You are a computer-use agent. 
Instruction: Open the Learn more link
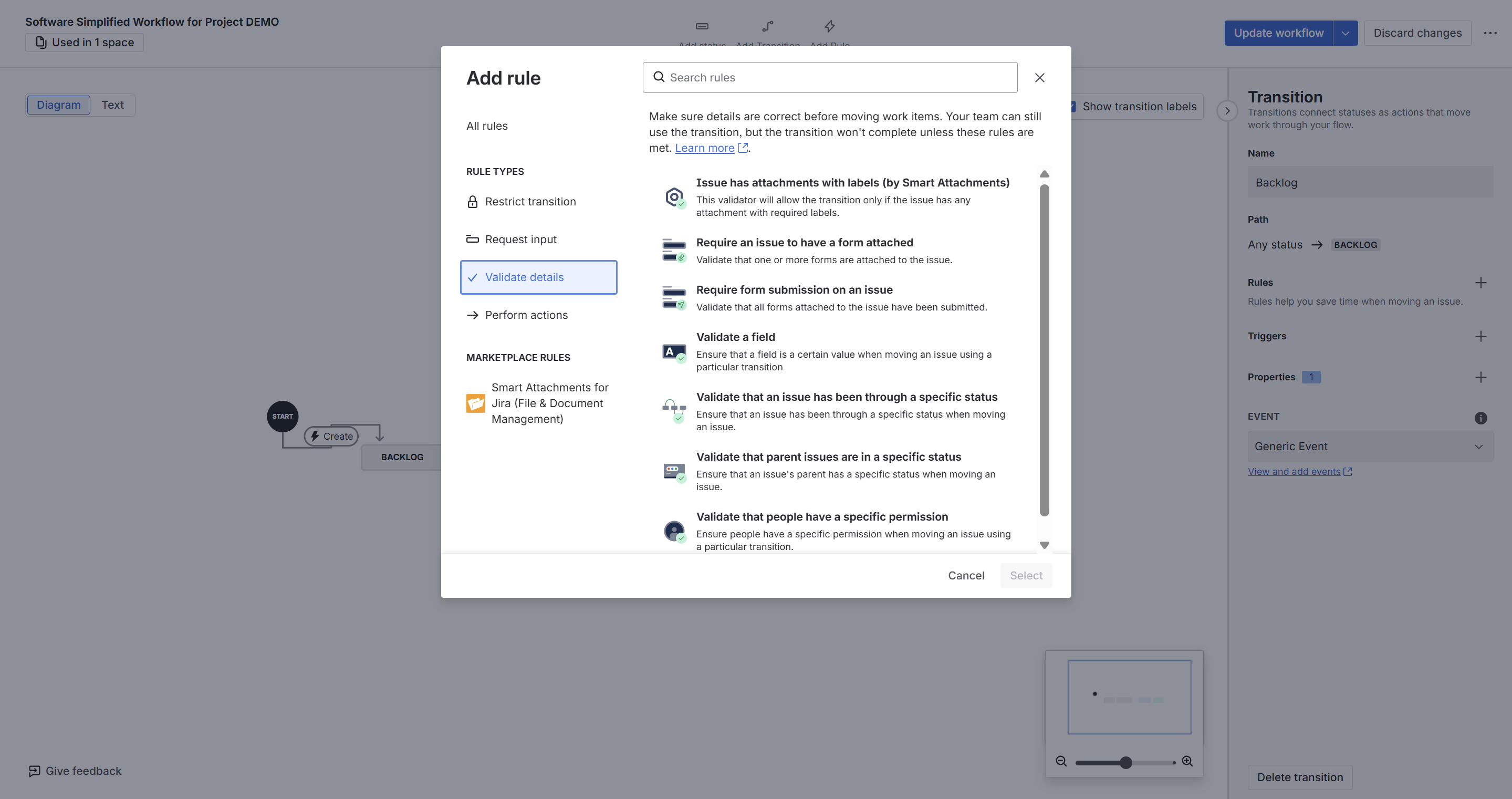click(704, 149)
